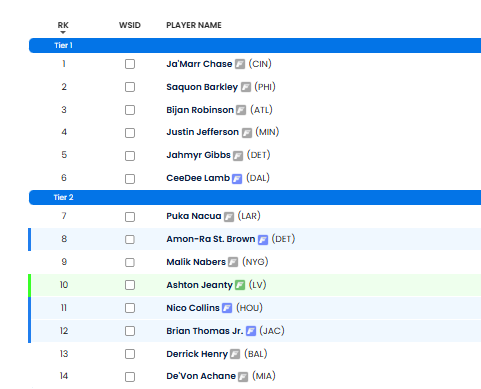Select the checkbox for Malik Nabers

(x=130, y=263)
